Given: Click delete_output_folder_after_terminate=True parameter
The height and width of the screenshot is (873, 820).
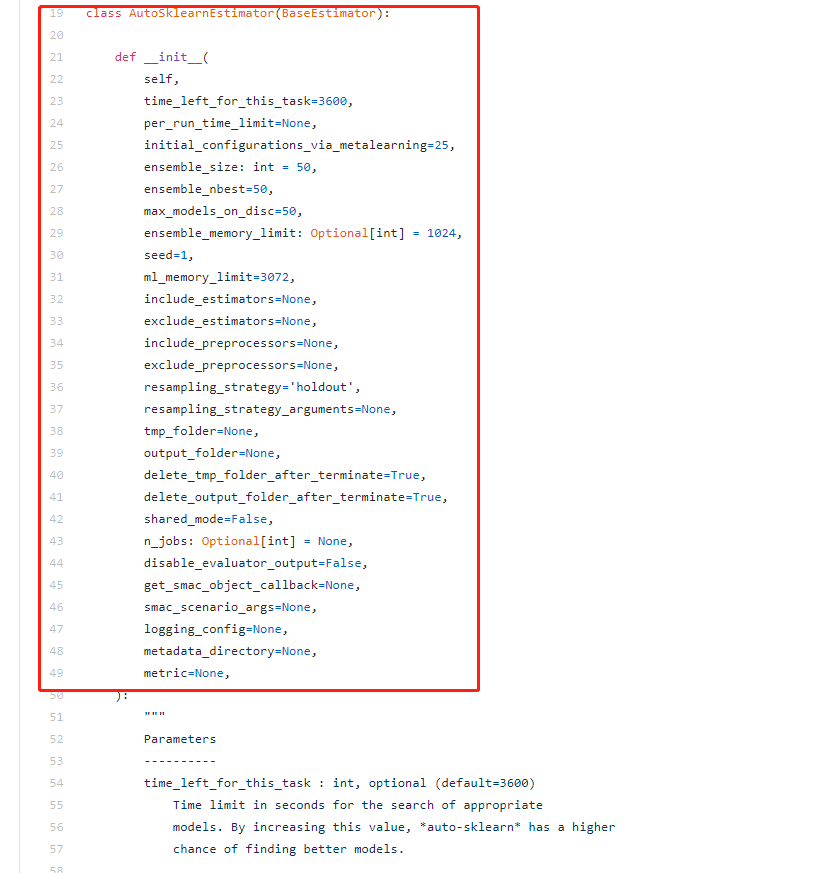Looking at the screenshot, I should pyautogui.click(x=293, y=497).
